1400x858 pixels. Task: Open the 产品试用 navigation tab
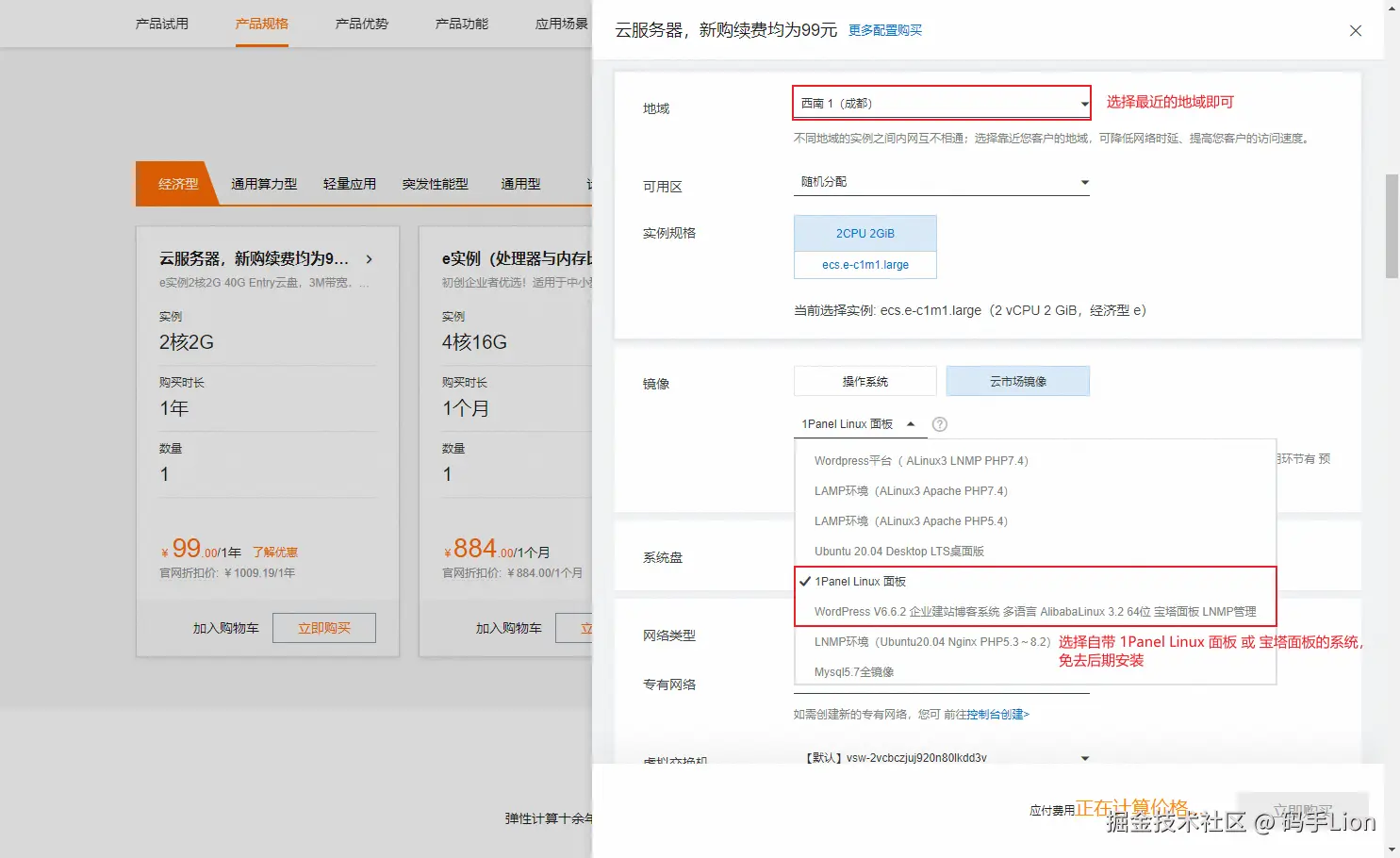pos(162,24)
